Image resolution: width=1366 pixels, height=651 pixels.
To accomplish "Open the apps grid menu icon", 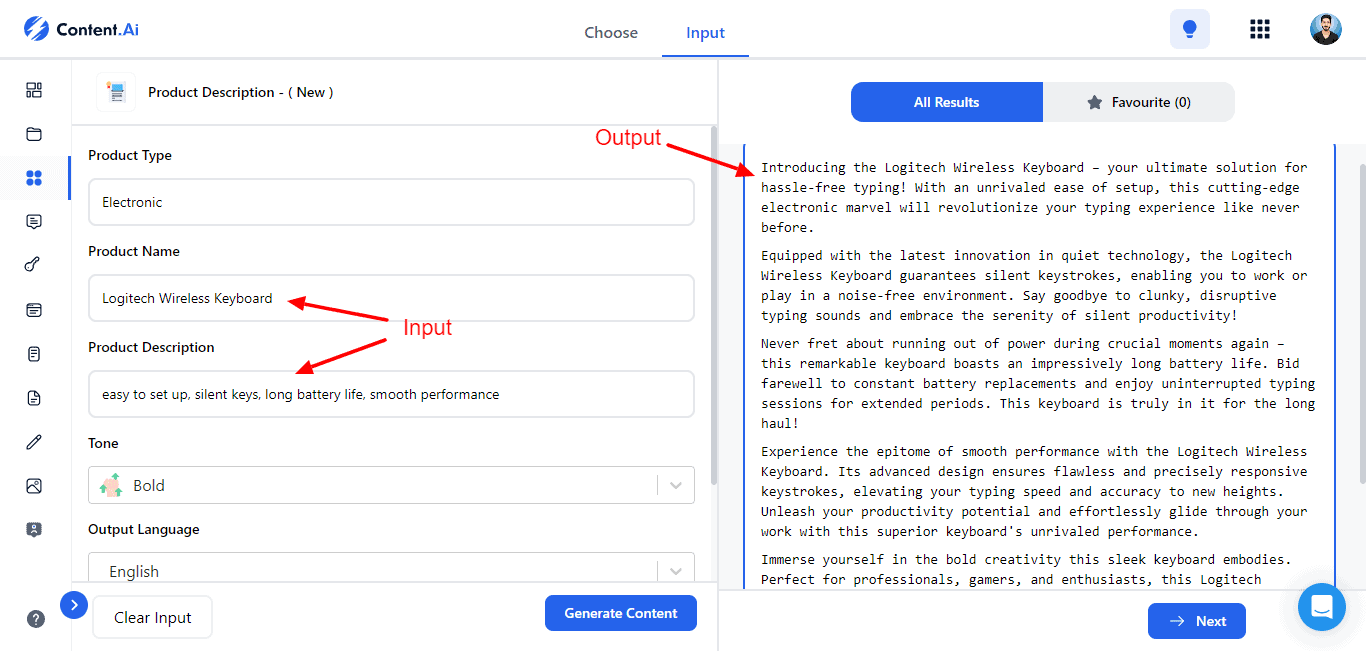I will click(1260, 30).
